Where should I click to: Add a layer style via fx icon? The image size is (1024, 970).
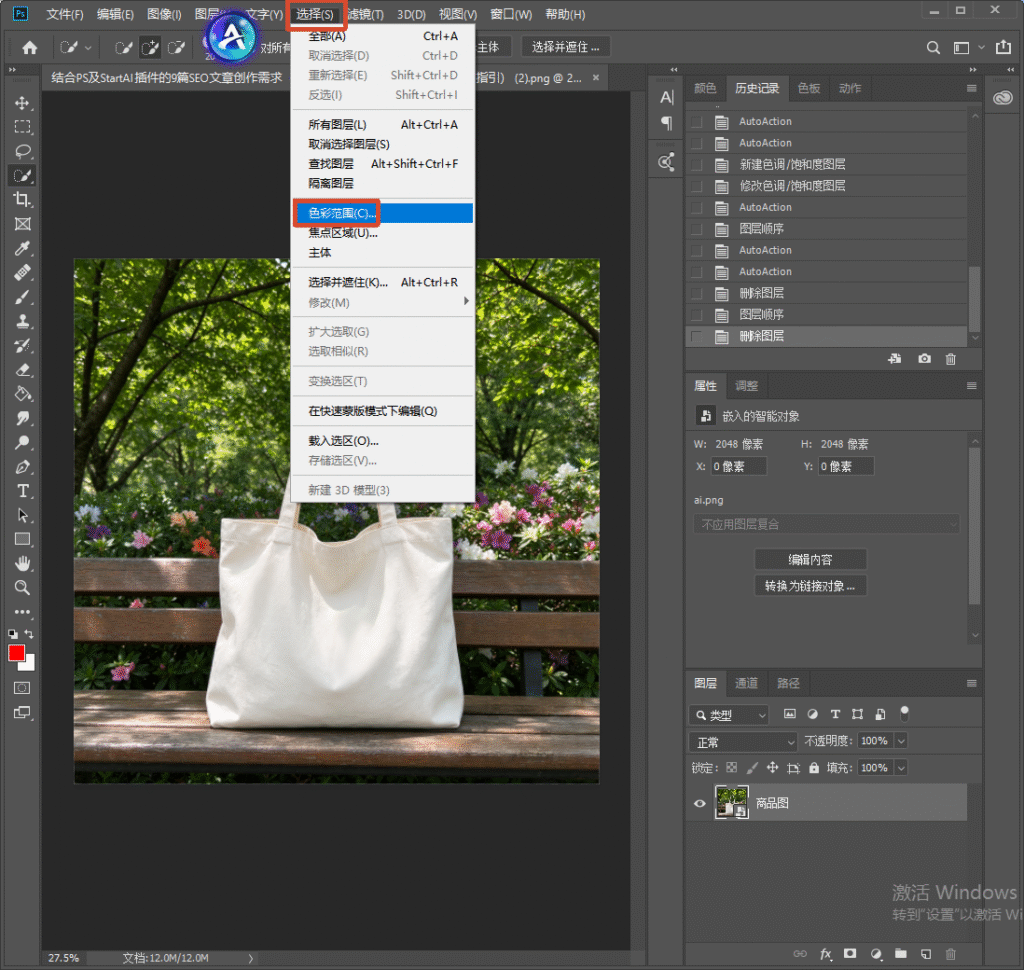pos(825,954)
